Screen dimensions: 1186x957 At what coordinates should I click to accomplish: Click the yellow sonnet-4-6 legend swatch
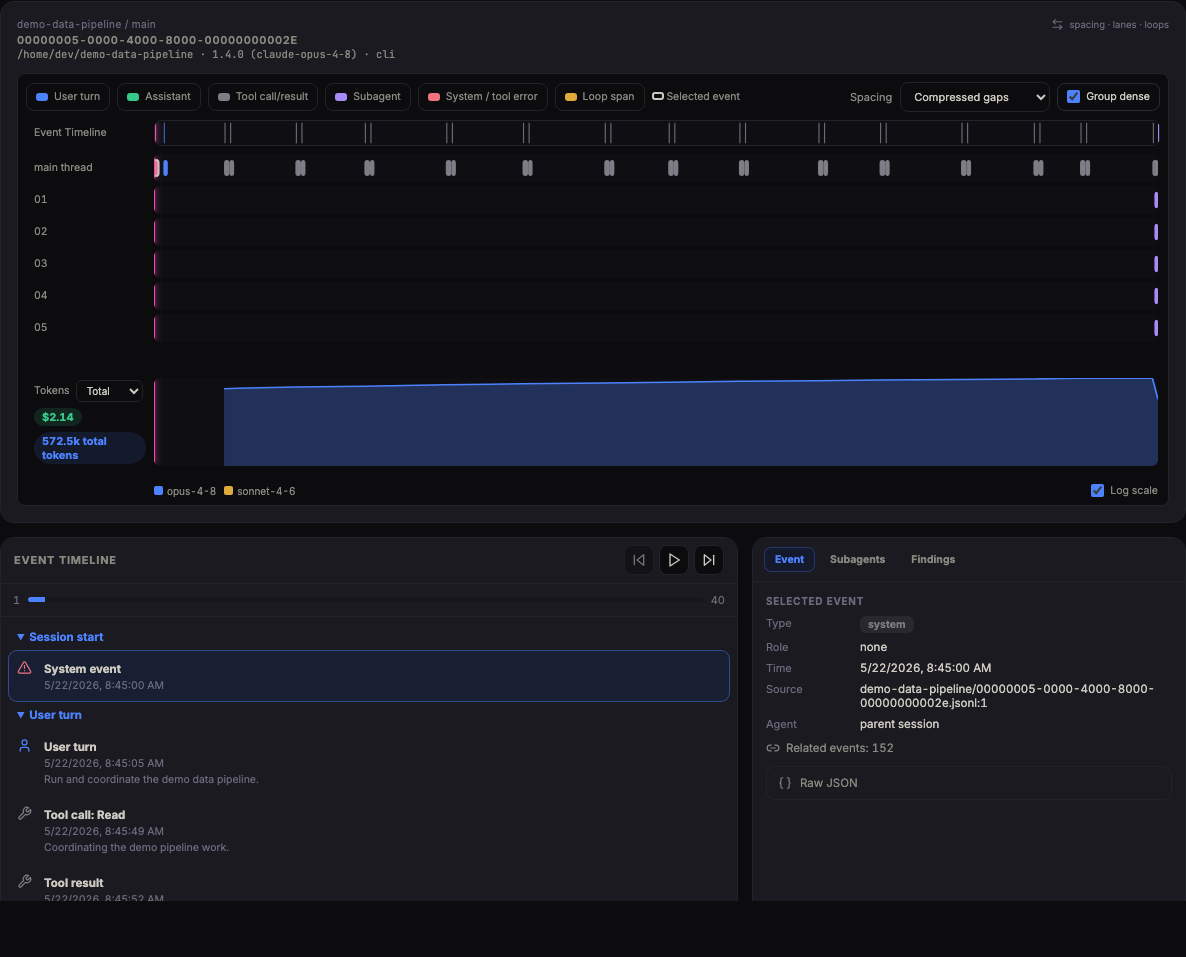(228, 491)
